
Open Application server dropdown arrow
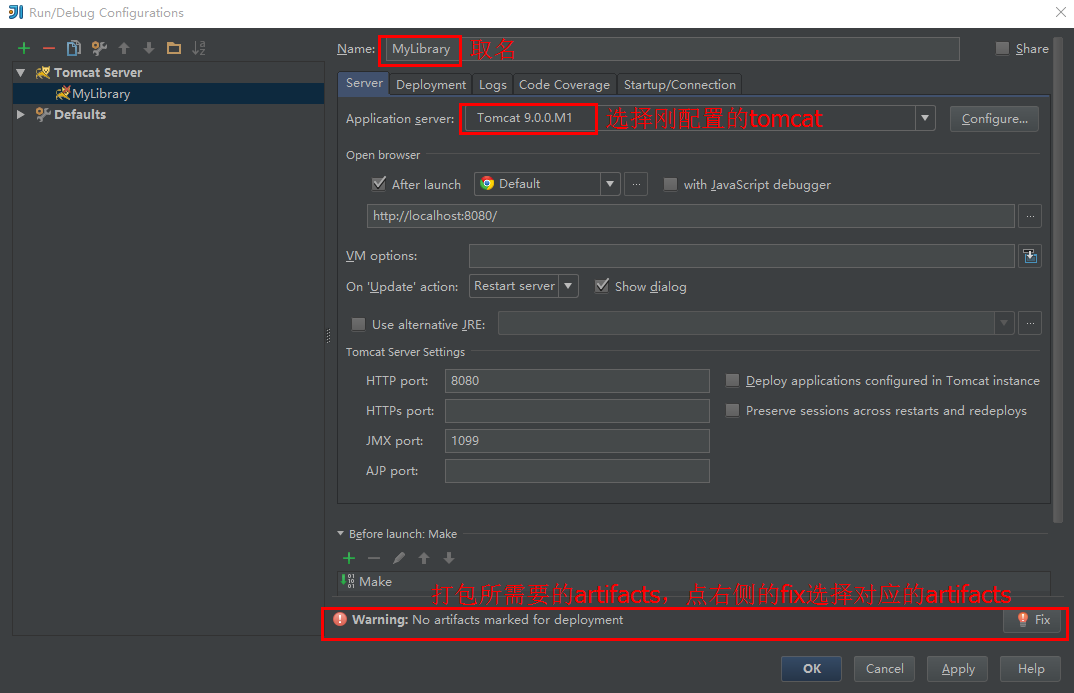coord(925,118)
